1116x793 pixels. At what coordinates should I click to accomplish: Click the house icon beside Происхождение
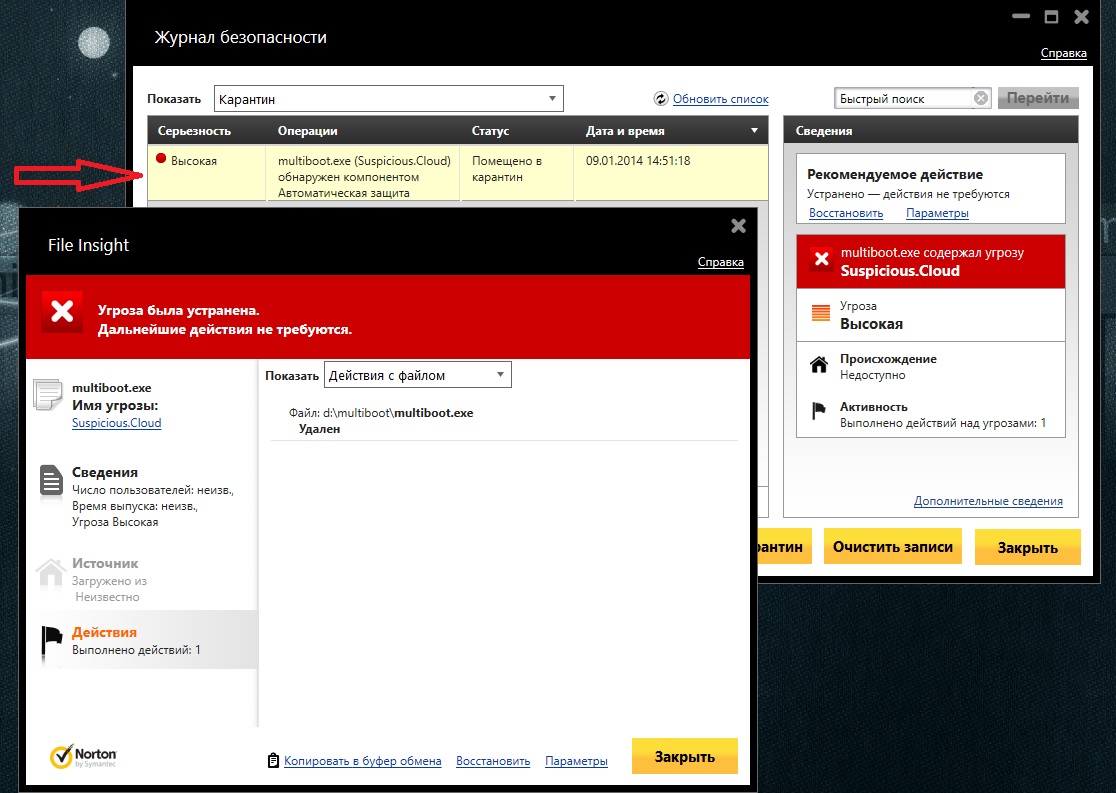click(819, 364)
